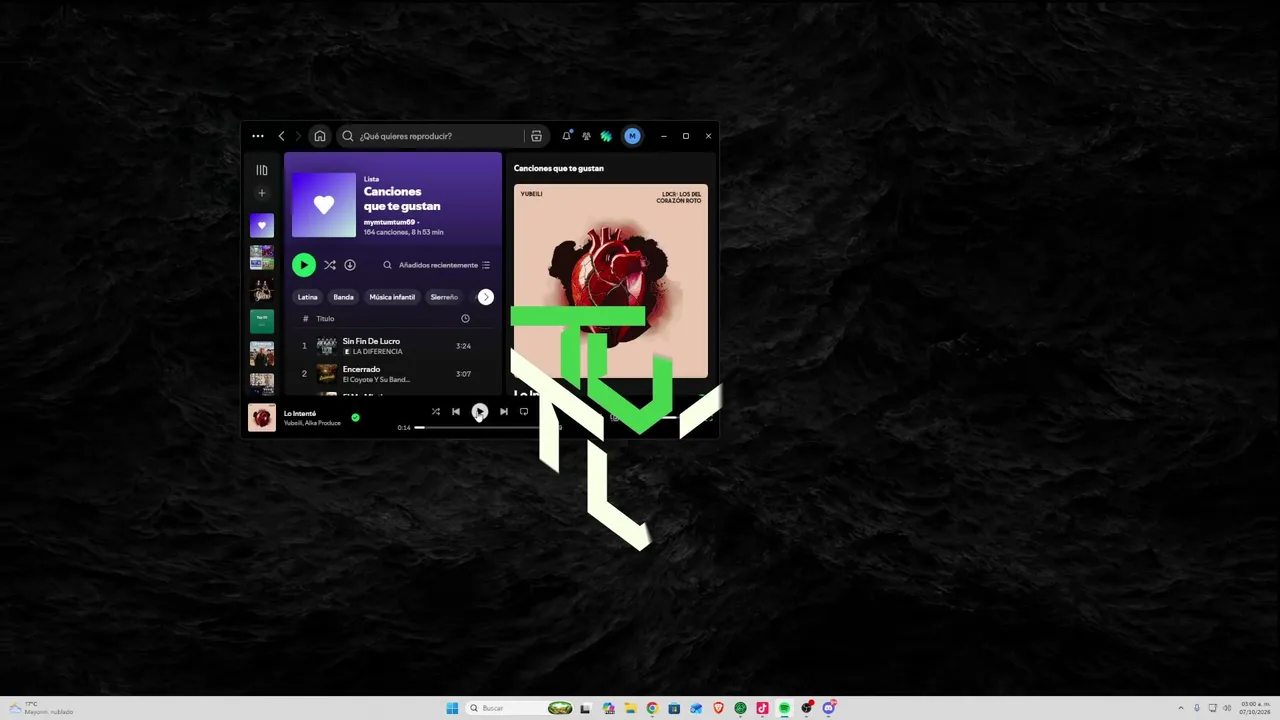
Task: Open artist El Coyote Y Su Banda link
Action: pyautogui.click(x=376, y=380)
